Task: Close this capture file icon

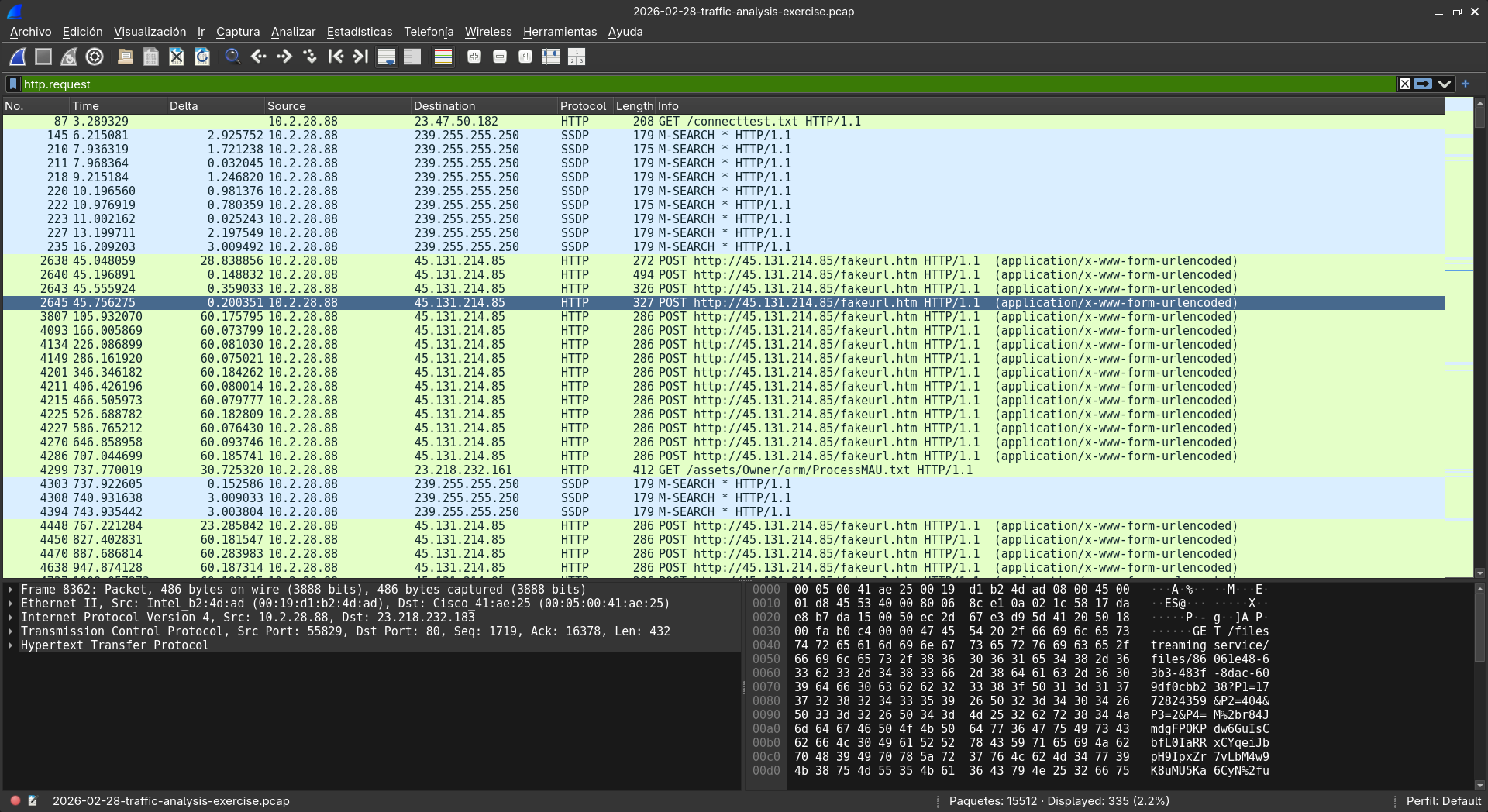Action: coord(177,57)
